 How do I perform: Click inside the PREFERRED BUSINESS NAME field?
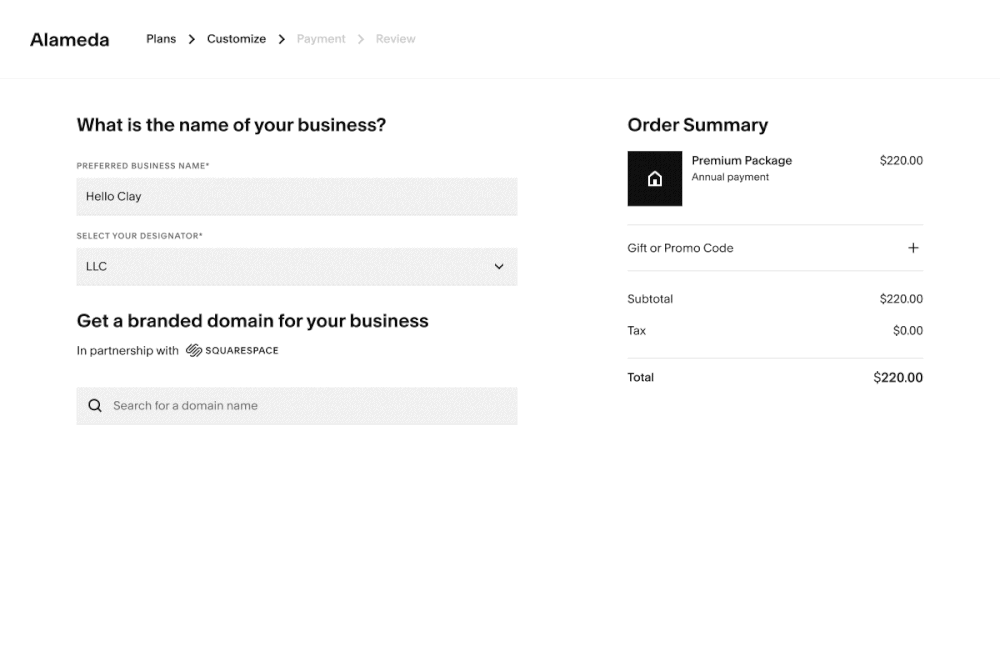[297, 196]
